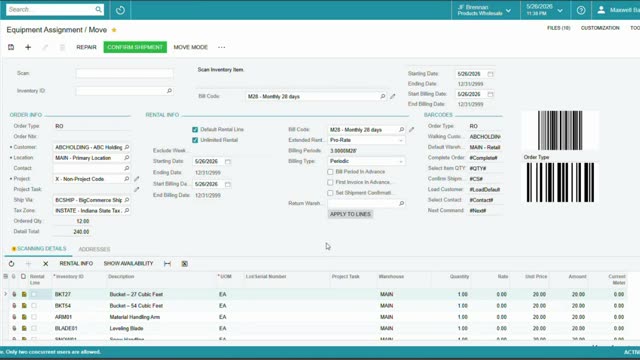Open the top Starting Date calendar picker
Viewport: 640px width, 360px height.
(490, 74)
